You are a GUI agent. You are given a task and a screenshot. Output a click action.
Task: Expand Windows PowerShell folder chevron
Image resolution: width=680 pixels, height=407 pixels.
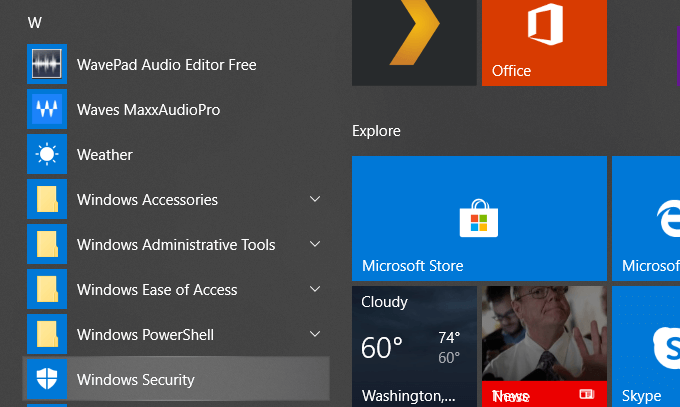pyautogui.click(x=315, y=335)
